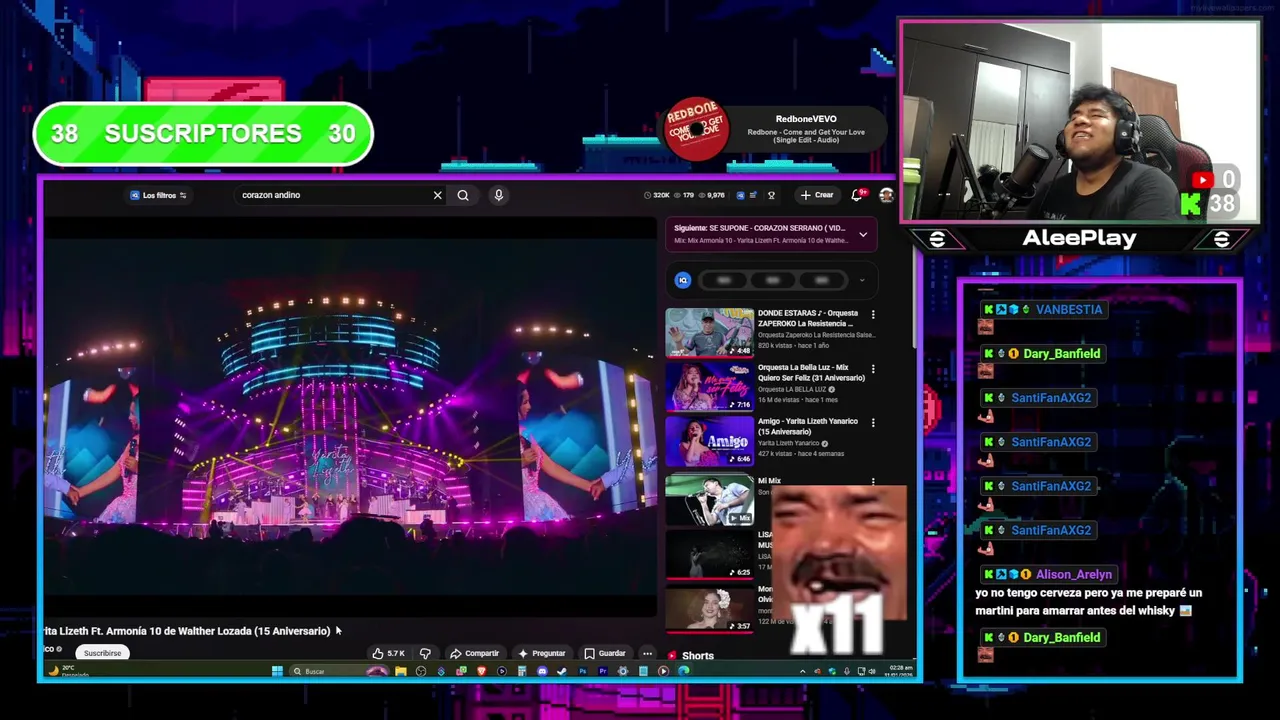Open the Amigo video thumbnail

point(710,441)
